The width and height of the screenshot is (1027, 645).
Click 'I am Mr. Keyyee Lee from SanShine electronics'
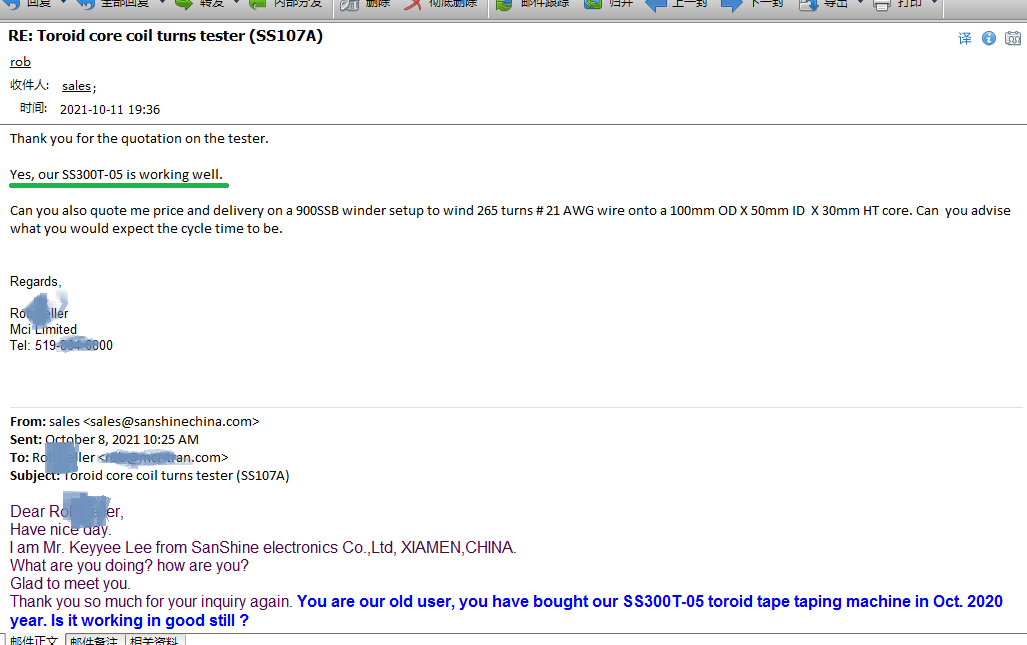pos(263,547)
